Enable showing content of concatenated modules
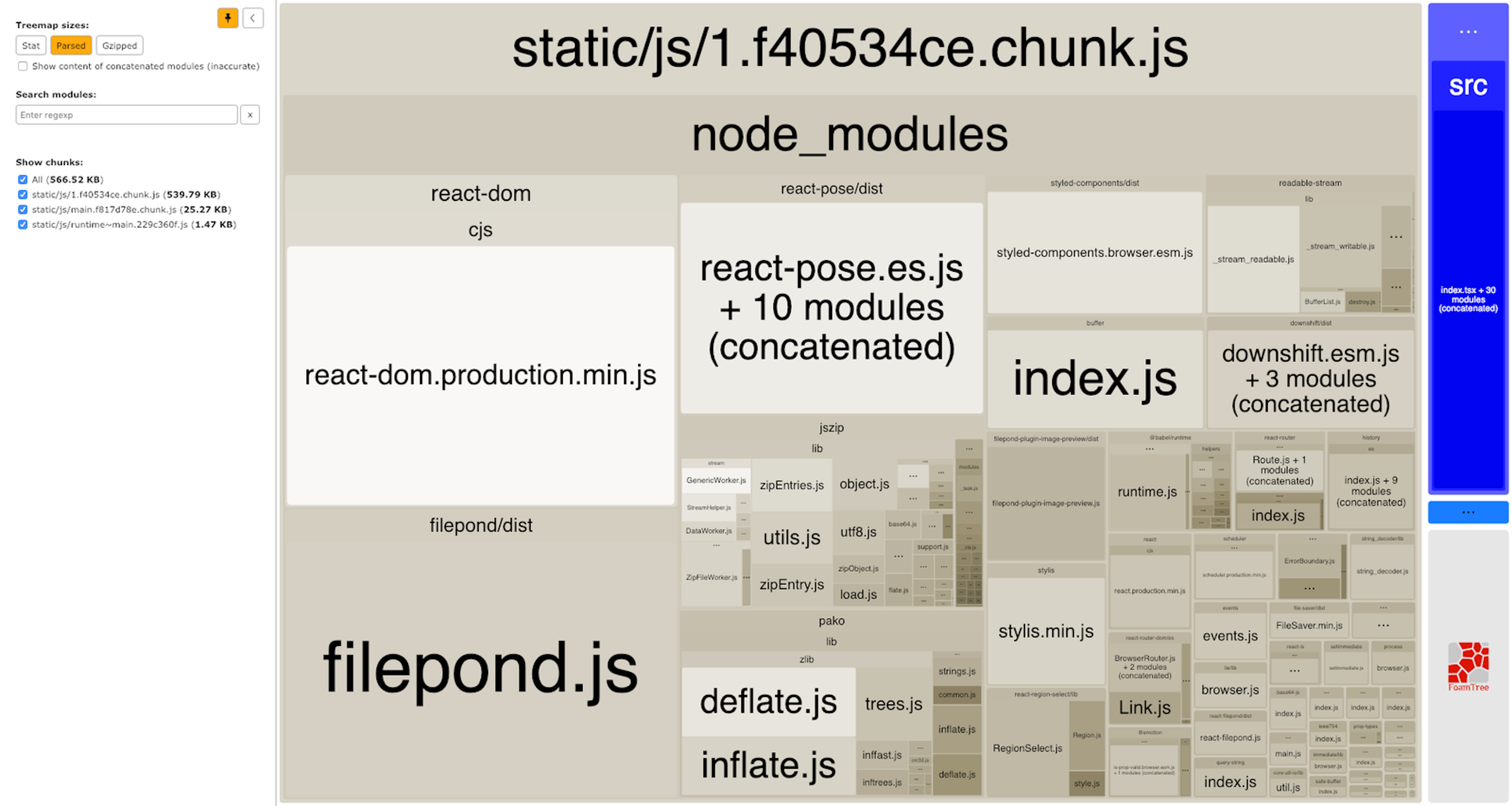The width and height of the screenshot is (1512, 806). 22,66
